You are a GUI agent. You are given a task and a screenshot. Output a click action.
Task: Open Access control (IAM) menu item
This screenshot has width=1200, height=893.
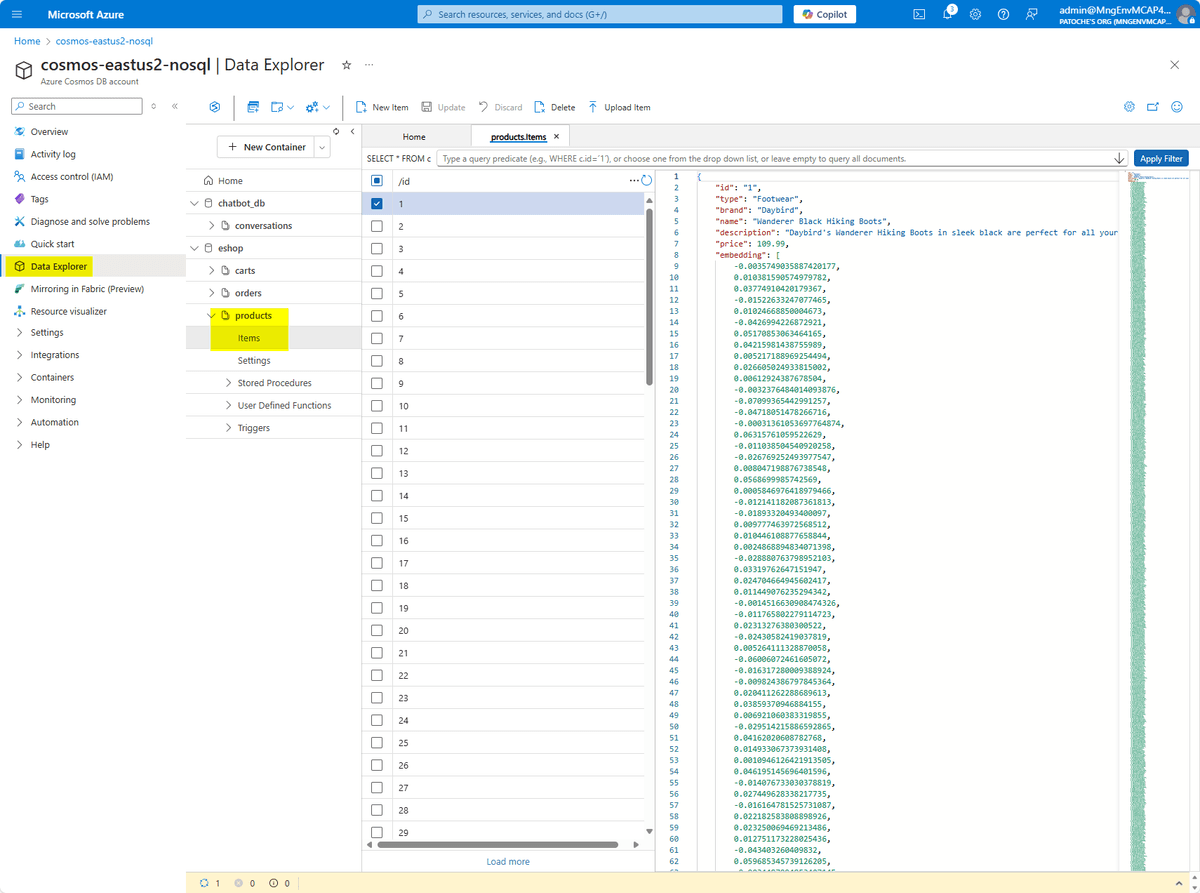pos(71,177)
